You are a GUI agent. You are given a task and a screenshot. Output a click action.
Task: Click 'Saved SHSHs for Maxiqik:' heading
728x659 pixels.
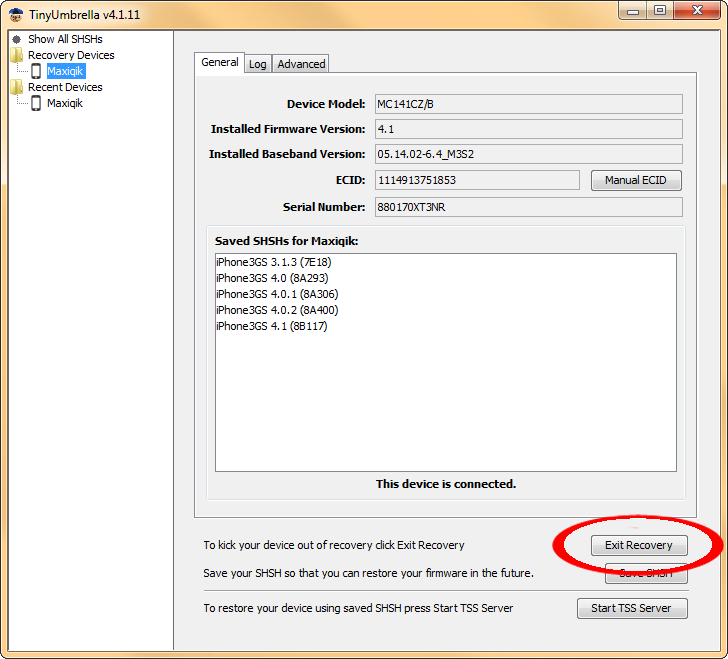[286, 241]
